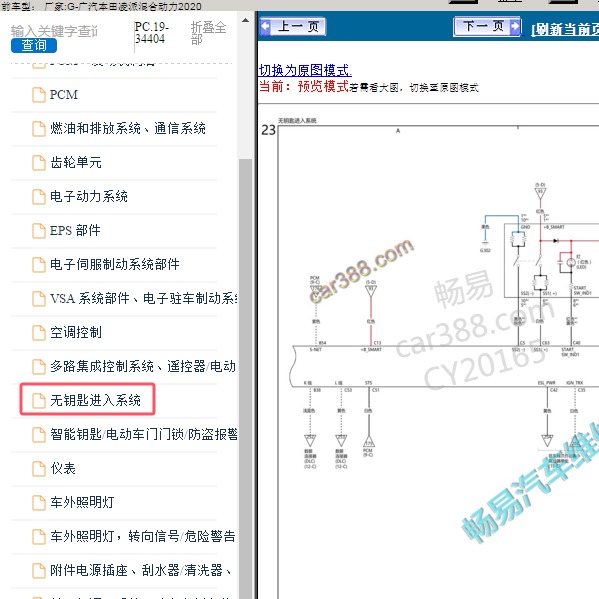The image size is (599, 599).
Task: Click the left arrow icon on 上一页
Action: click(265, 26)
